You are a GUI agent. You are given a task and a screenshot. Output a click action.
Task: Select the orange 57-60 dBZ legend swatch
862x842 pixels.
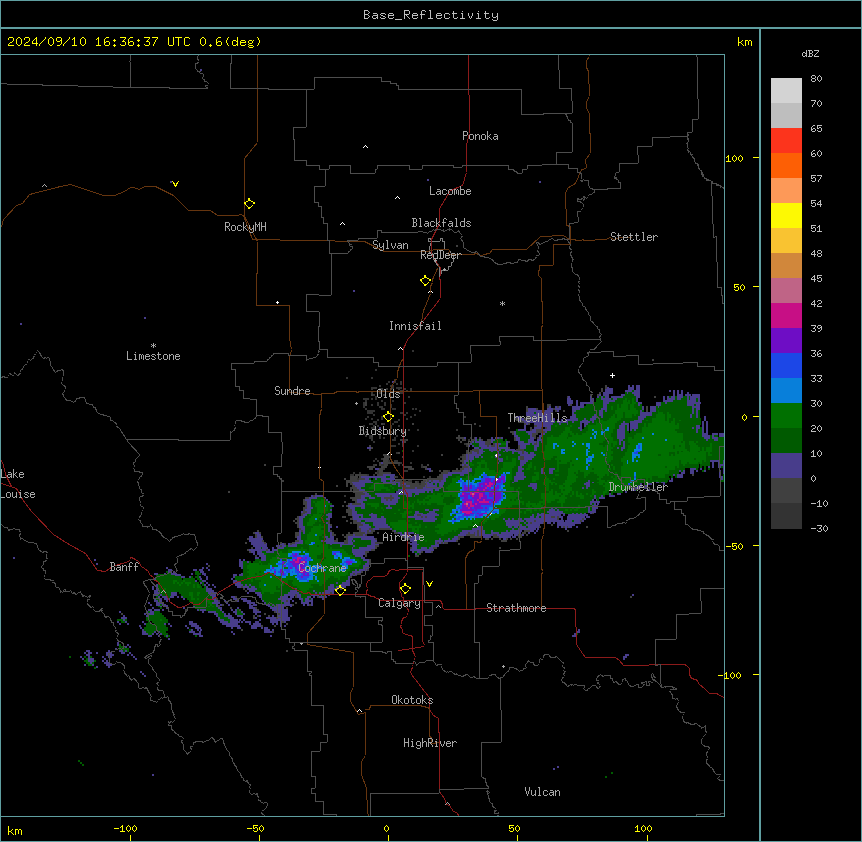click(786, 165)
